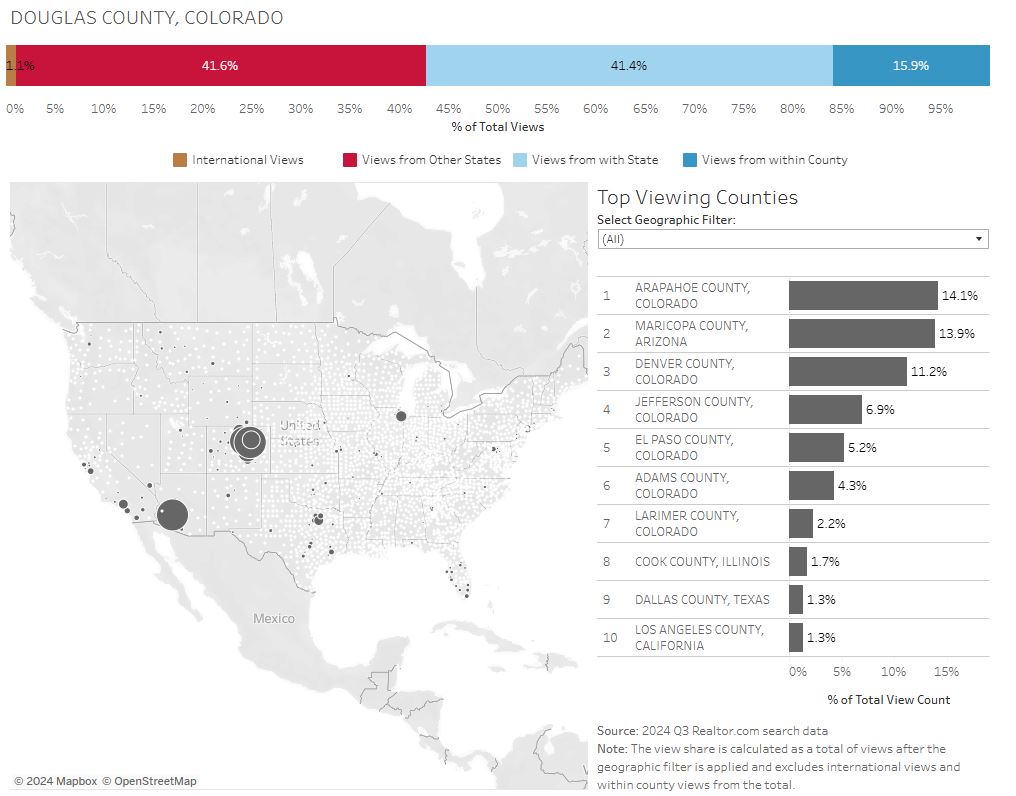Viewport: 1016px width, 796px height.
Task: Click the Dallas County 1.3% bar
Action: (x=796, y=600)
